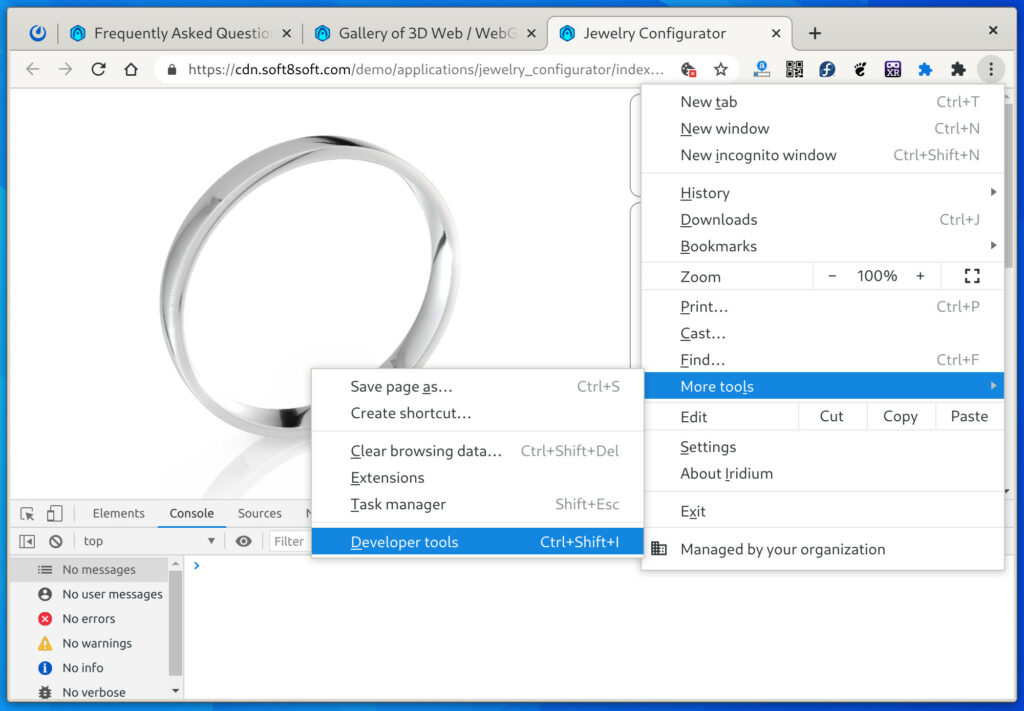Click the URL address bar
1024x711 pixels.
pyautogui.click(x=425, y=69)
